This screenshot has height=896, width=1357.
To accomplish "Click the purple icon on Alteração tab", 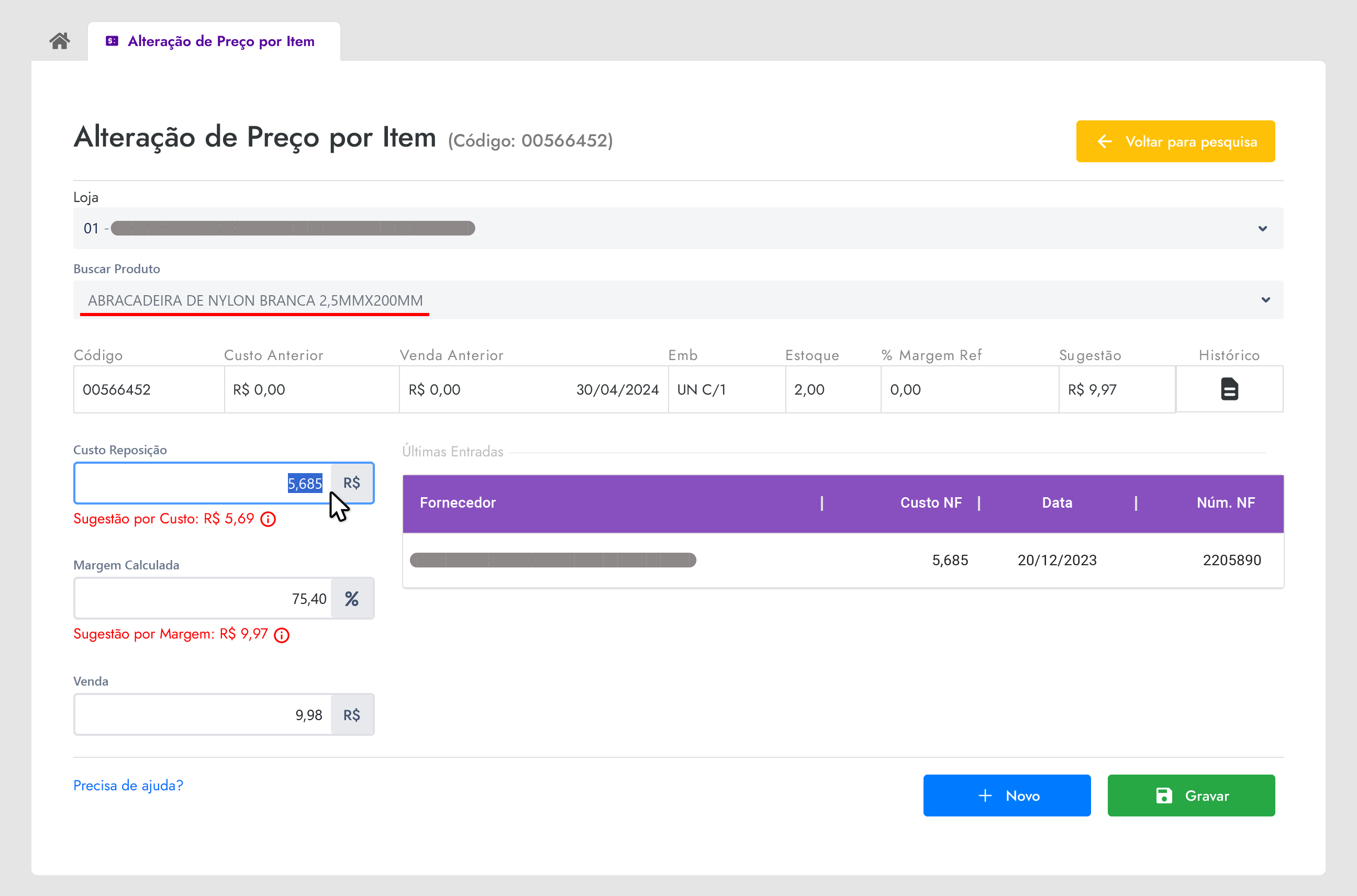I will pyautogui.click(x=112, y=41).
